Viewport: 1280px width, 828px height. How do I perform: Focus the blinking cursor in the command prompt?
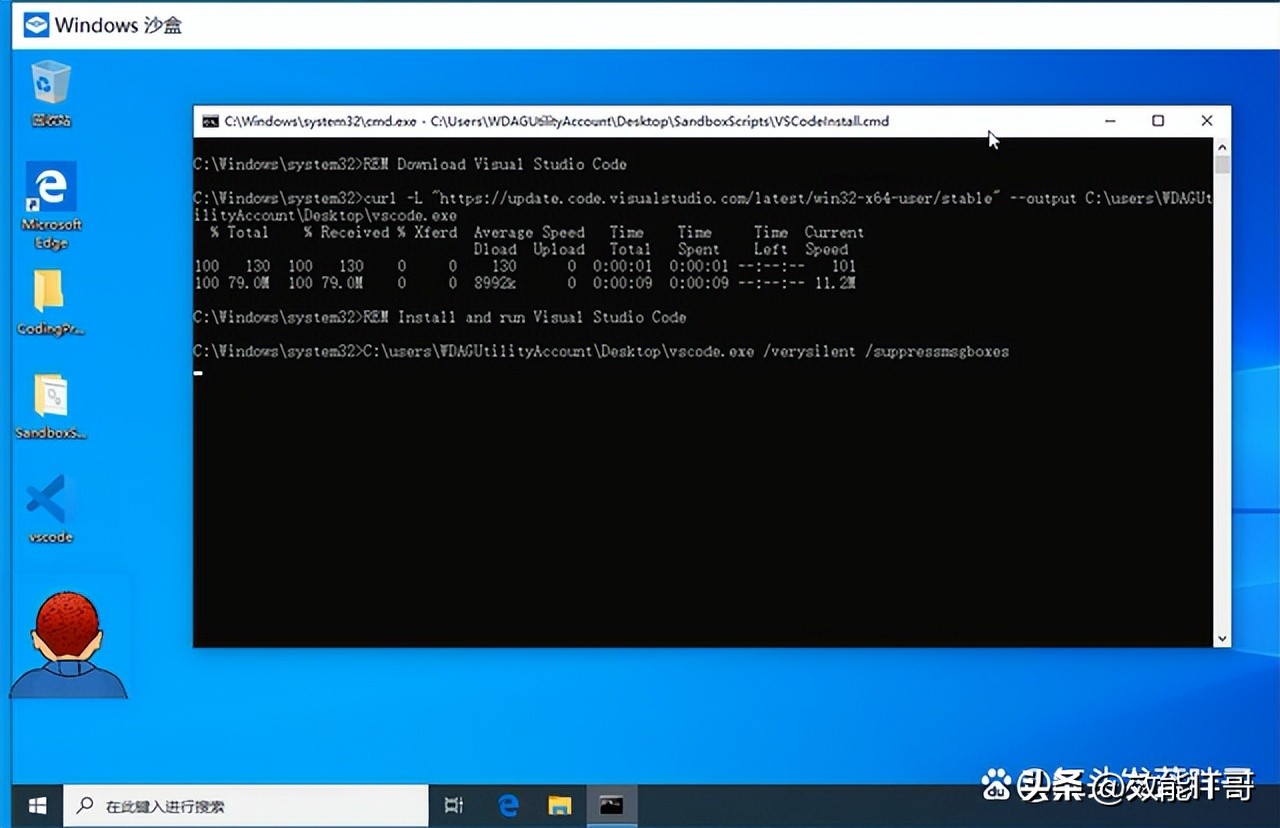tap(197, 372)
